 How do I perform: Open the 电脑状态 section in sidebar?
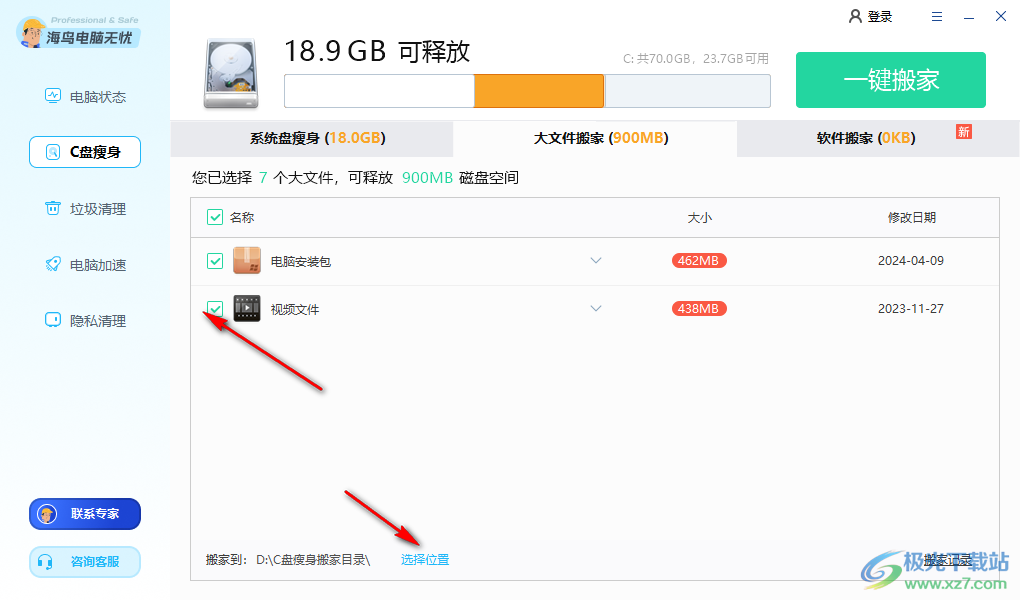(x=84, y=96)
